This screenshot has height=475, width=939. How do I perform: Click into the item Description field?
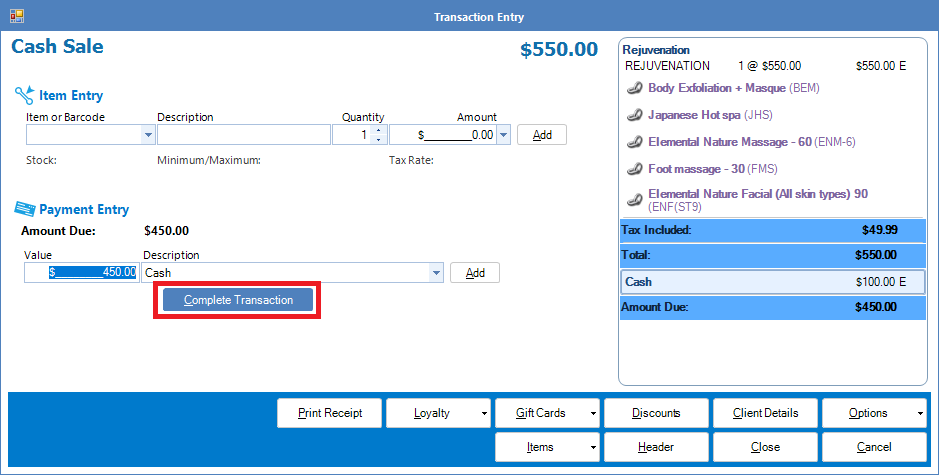coord(243,135)
